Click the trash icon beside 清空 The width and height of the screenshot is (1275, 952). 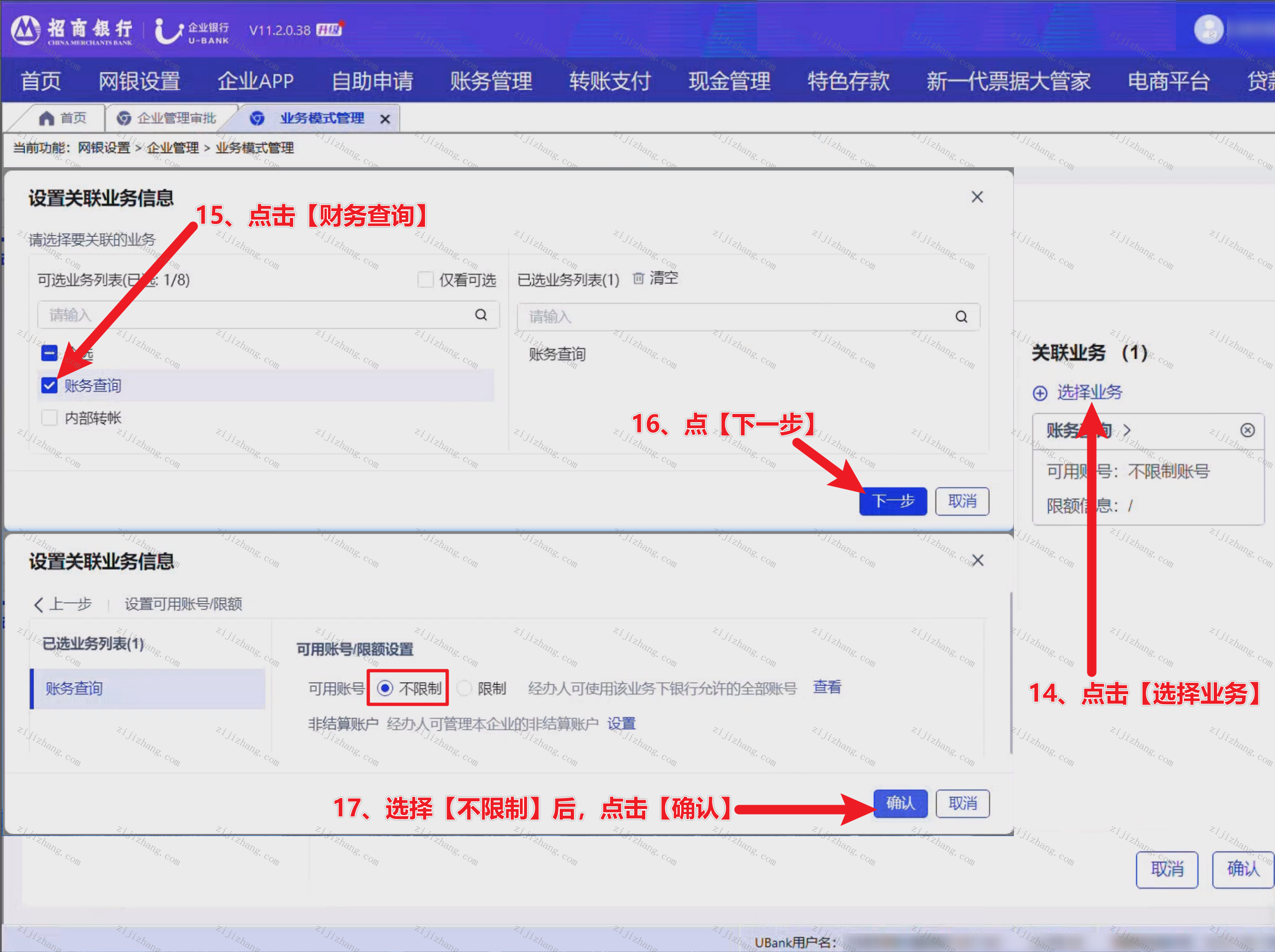[x=638, y=279]
